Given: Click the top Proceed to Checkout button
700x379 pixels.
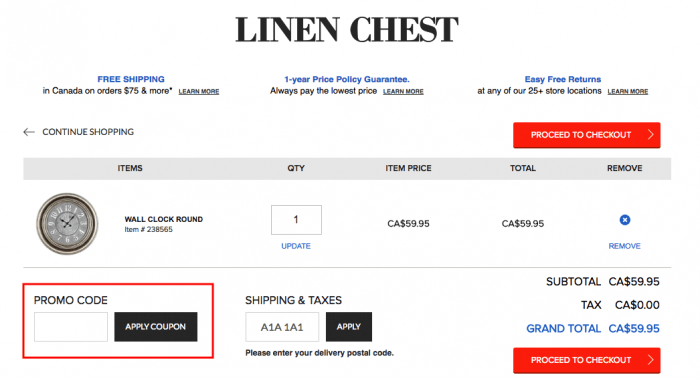Looking at the screenshot, I should click(587, 135).
